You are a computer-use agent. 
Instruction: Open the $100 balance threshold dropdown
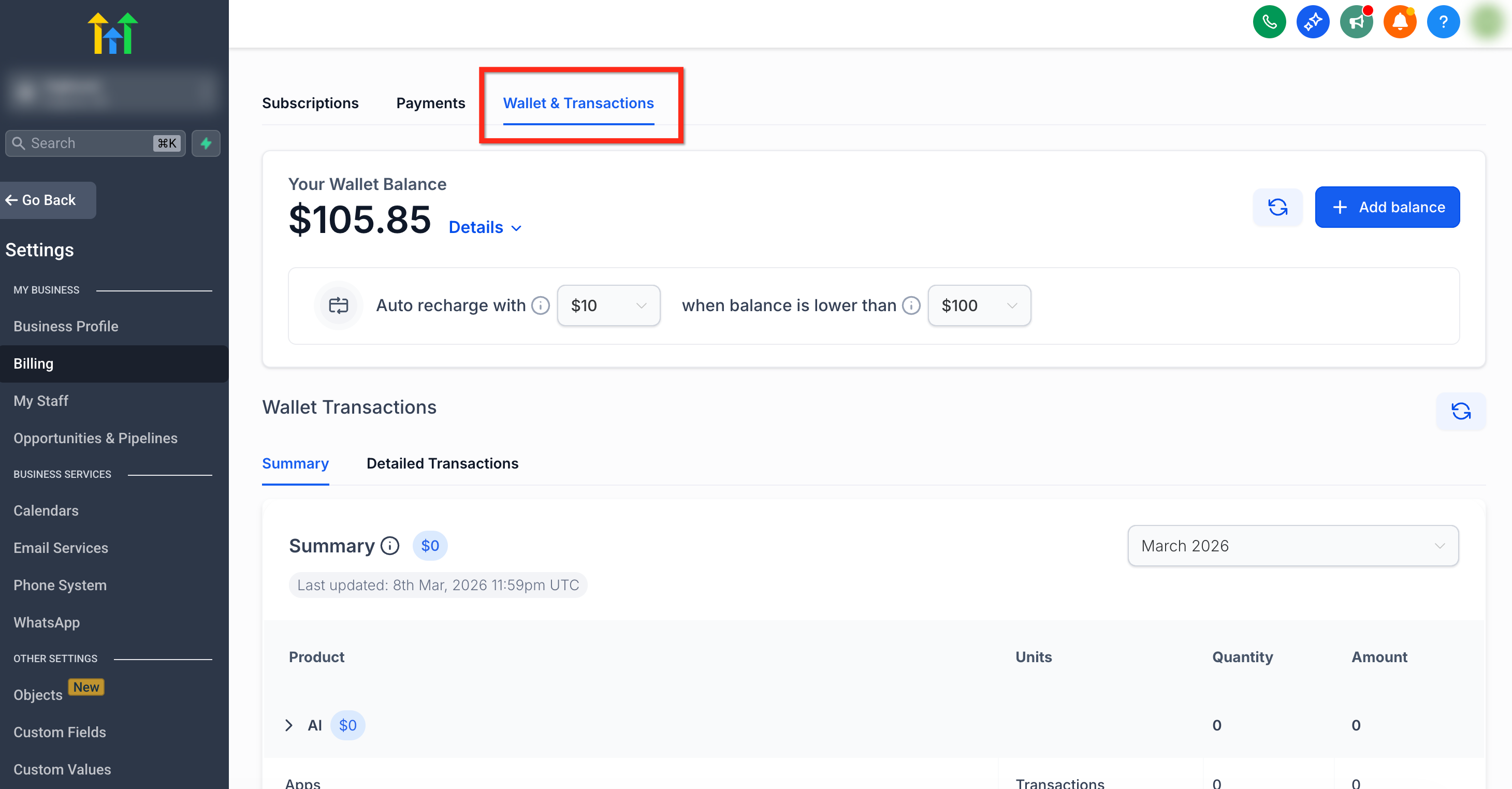(979, 305)
